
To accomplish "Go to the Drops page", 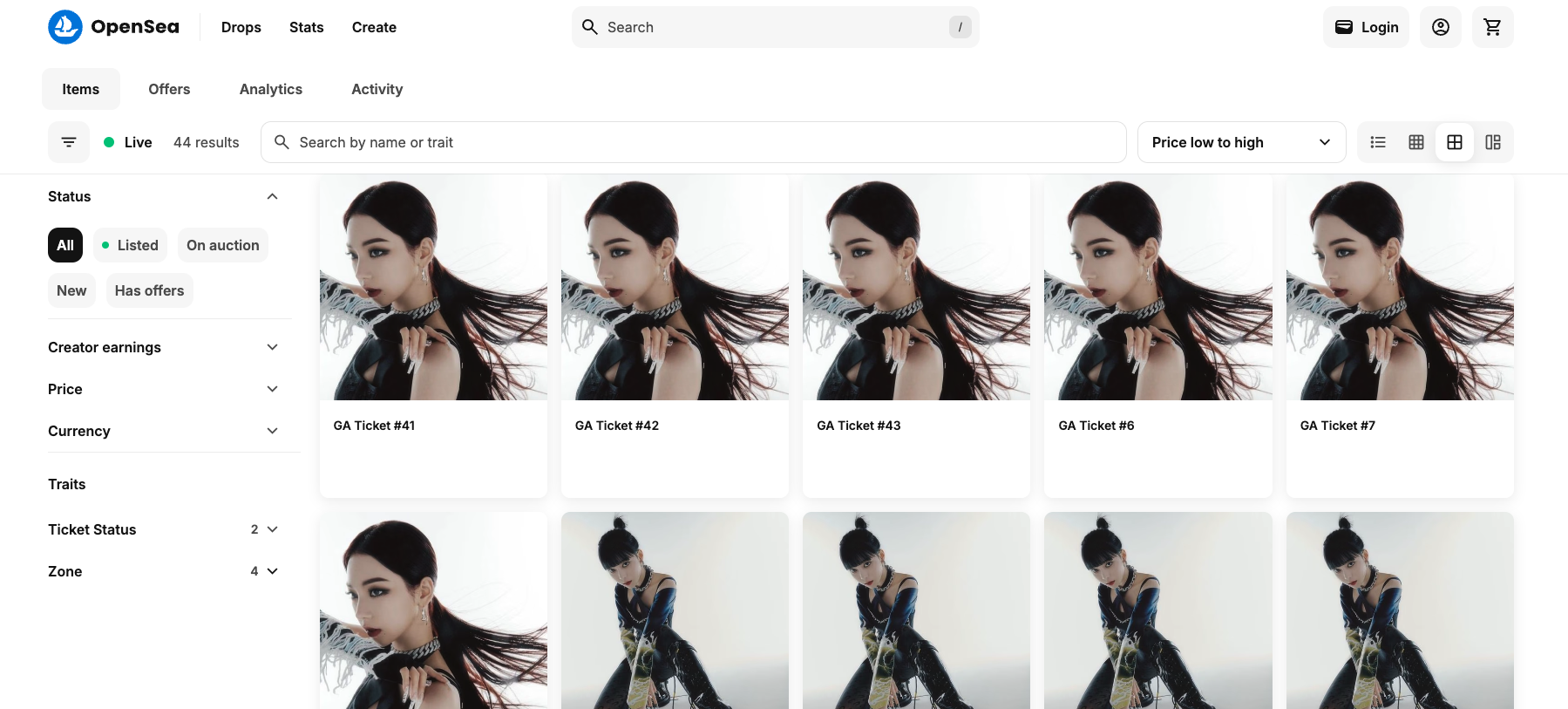I will tap(241, 27).
